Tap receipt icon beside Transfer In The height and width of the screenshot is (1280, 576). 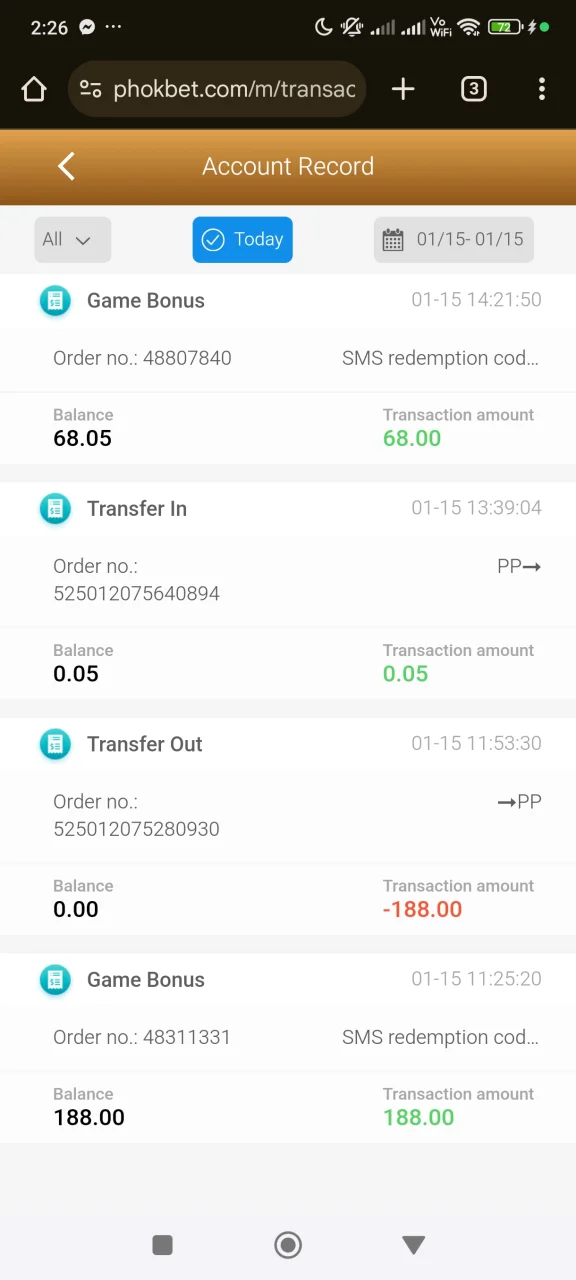coord(55,508)
